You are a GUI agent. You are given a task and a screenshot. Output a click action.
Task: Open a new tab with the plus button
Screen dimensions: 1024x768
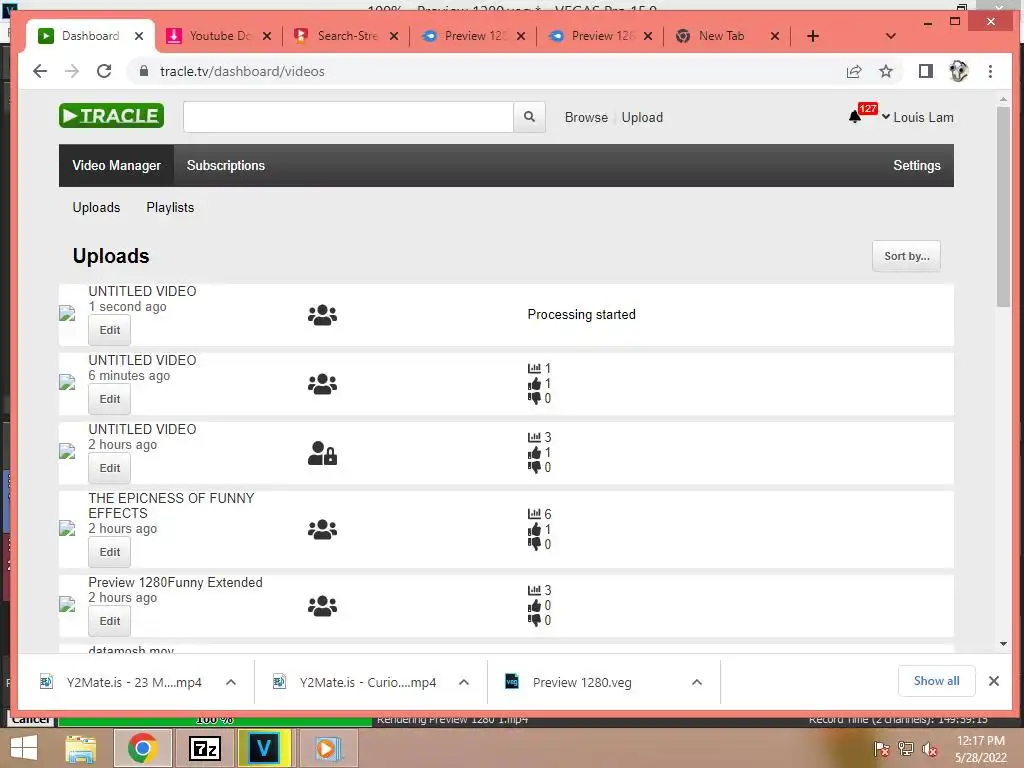[x=812, y=36]
